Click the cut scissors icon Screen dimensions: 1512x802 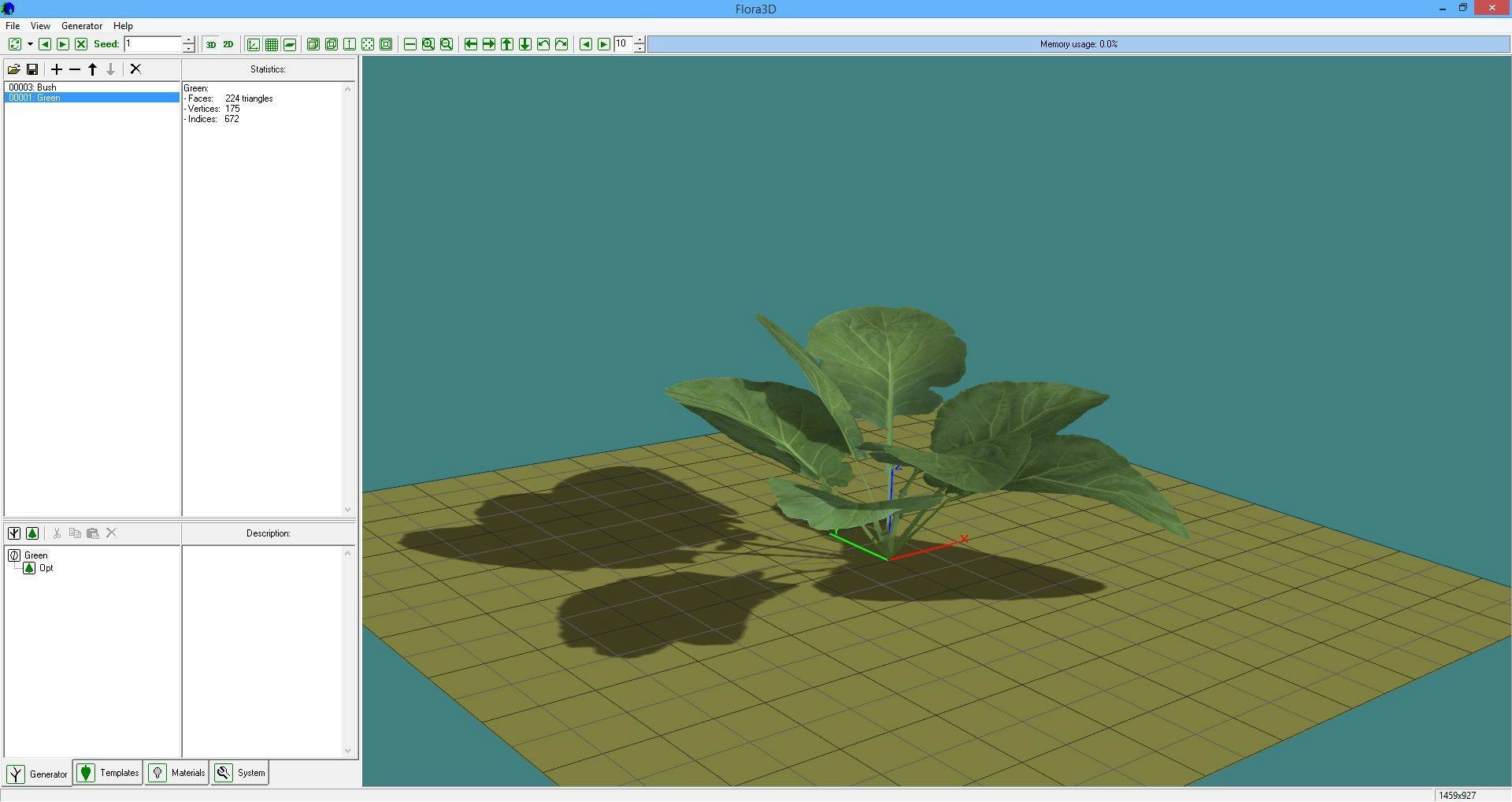click(57, 533)
